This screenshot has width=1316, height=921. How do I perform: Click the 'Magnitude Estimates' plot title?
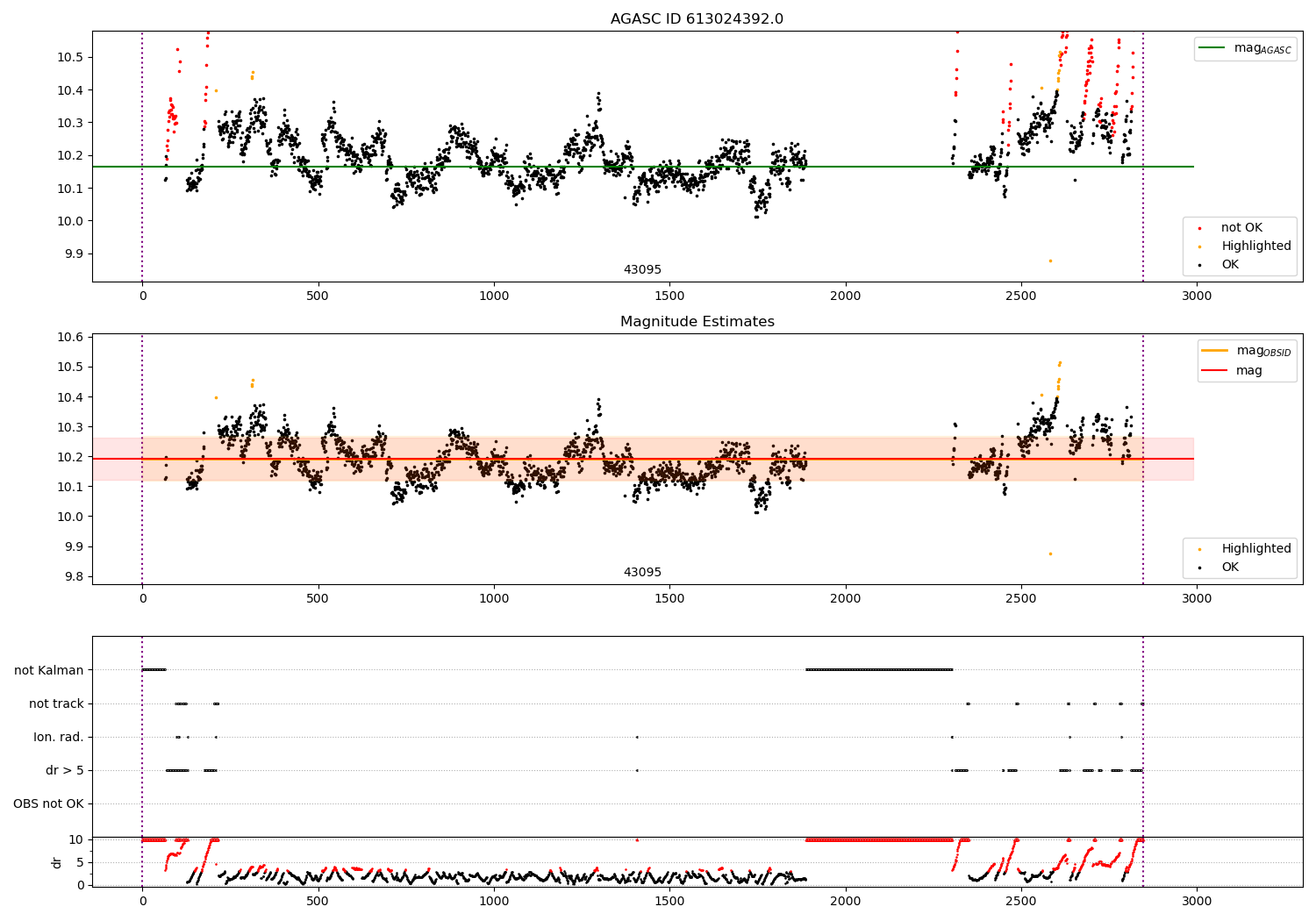point(697,322)
